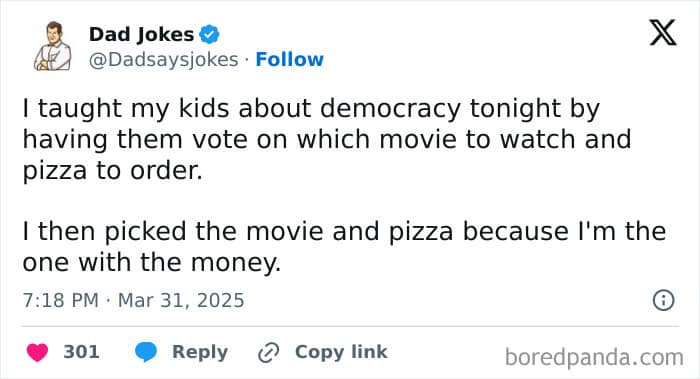This screenshot has width=700, height=379.
Task: Click the word 'money' ending the tweet
Action: [236, 262]
